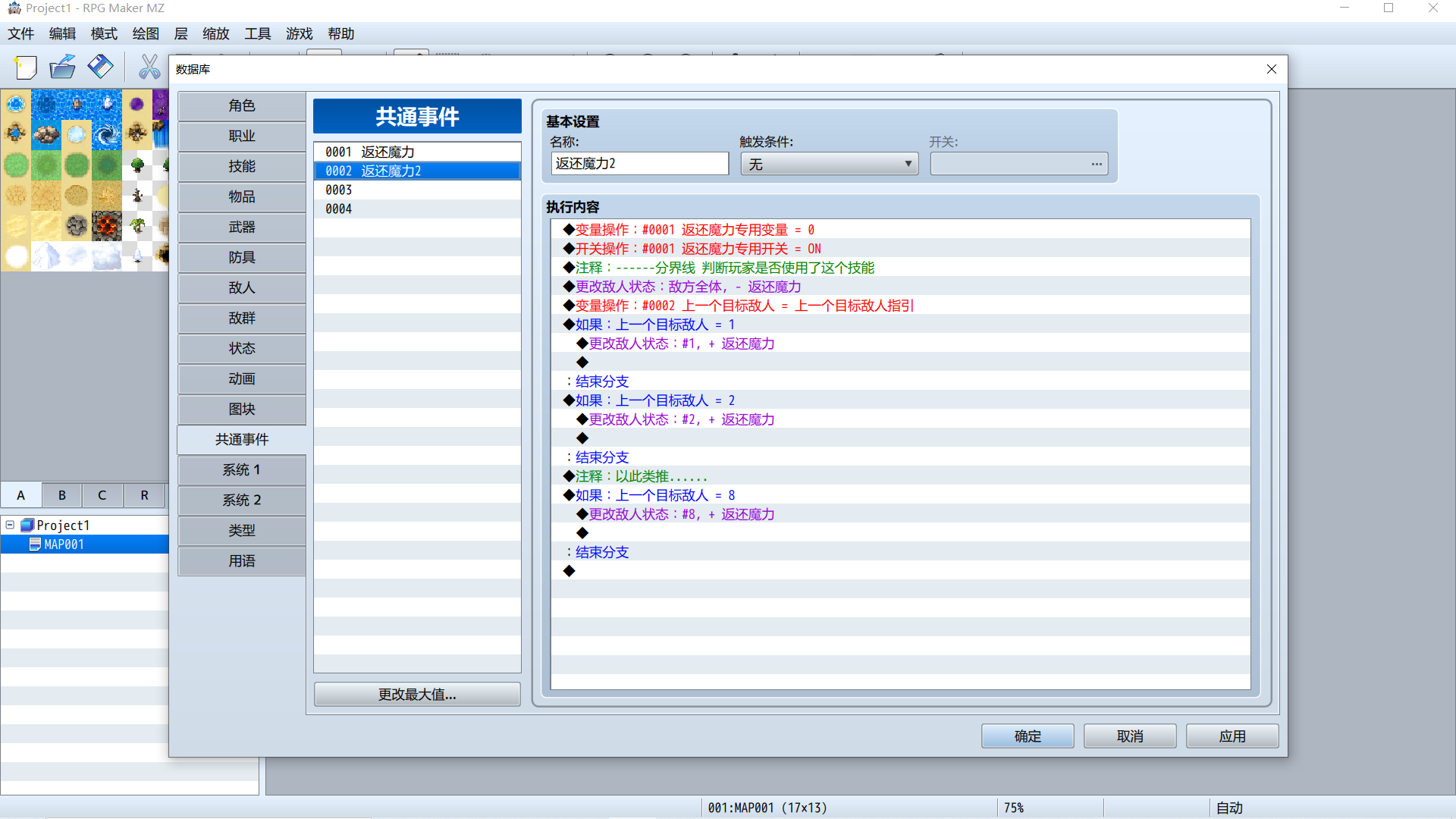
Task: Switch to the 状态 database tab
Action: pos(242,348)
